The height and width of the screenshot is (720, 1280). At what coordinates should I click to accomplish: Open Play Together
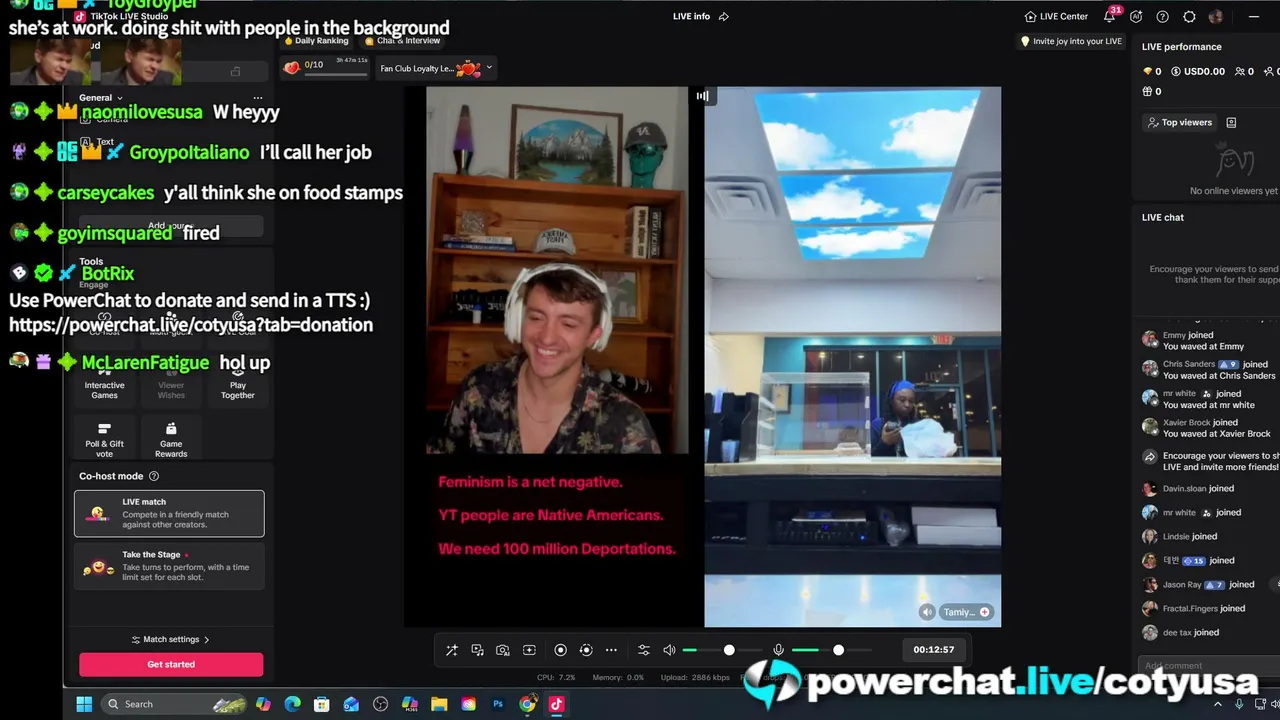tap(238, 385)
